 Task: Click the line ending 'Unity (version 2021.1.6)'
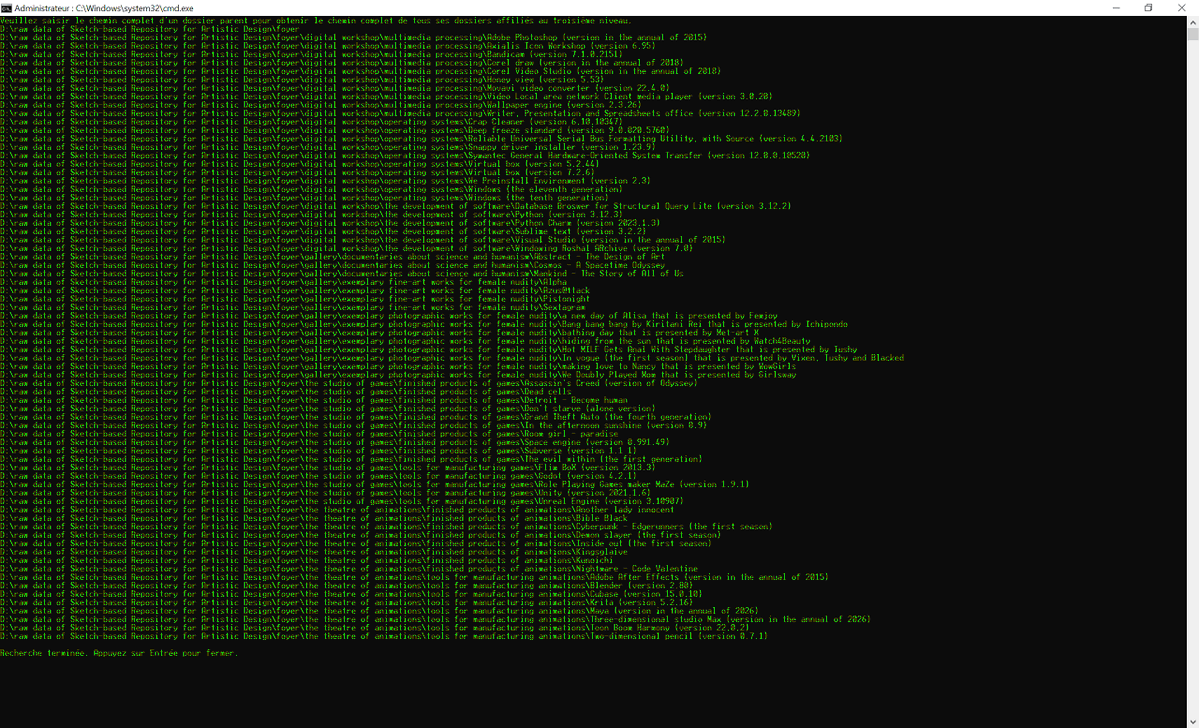point(325,492)
